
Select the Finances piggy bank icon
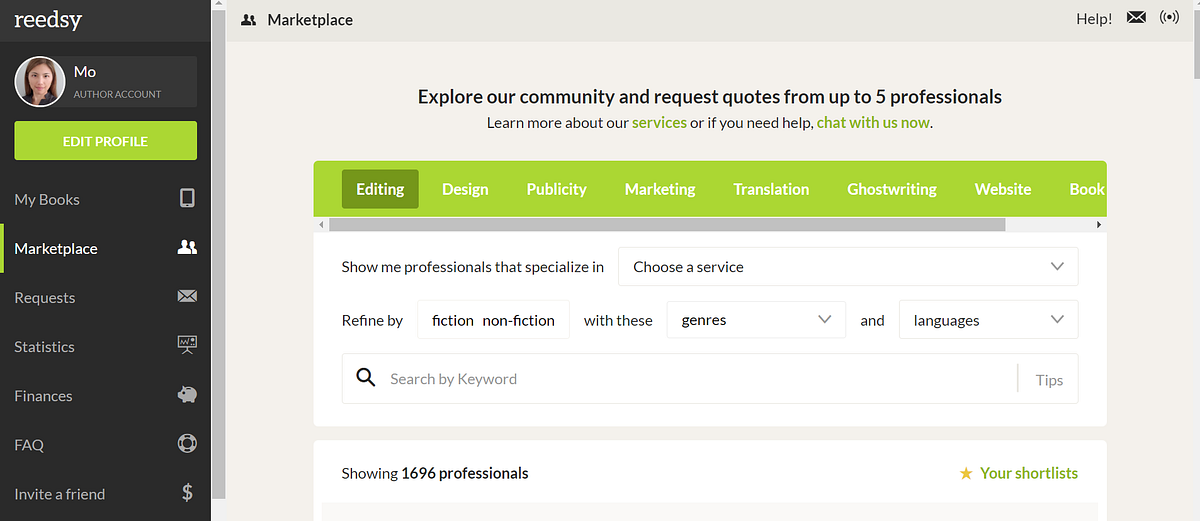187,395
